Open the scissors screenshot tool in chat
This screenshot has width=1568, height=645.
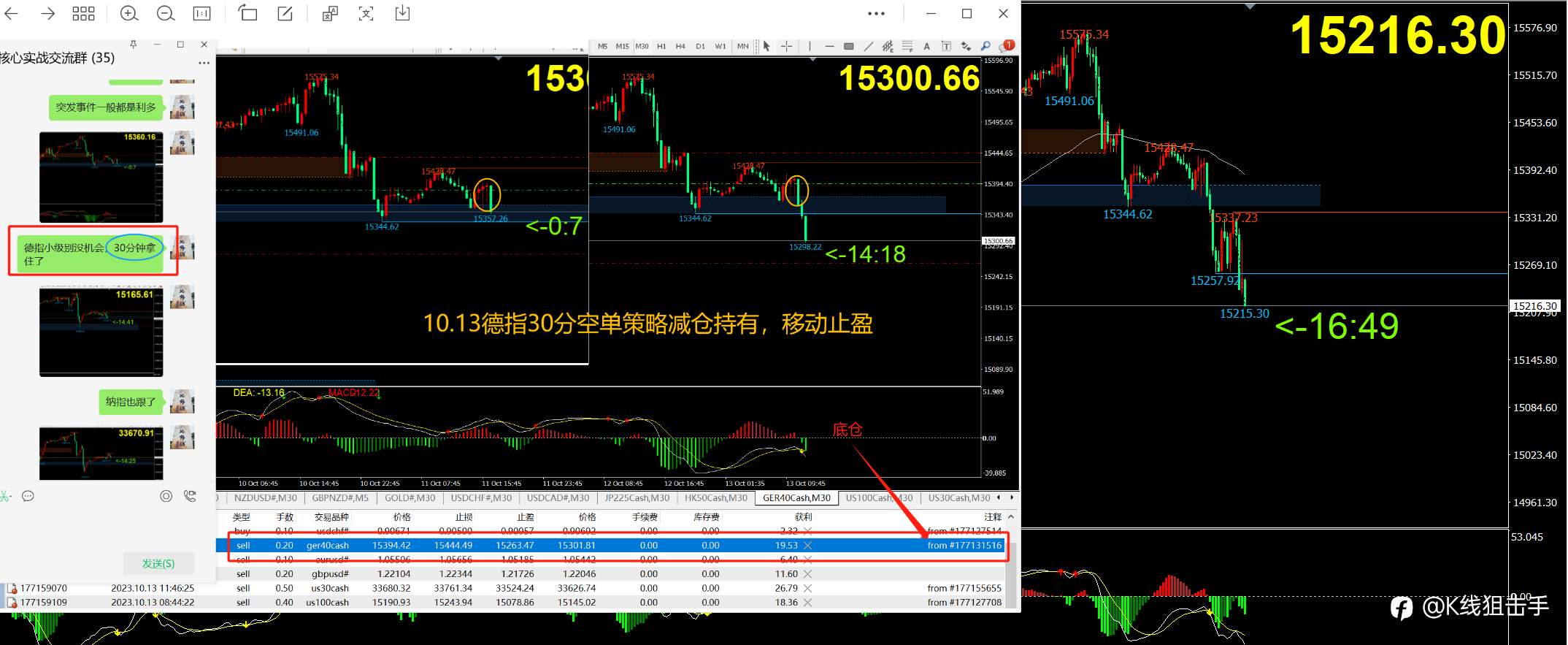click(x=5, y=497)
